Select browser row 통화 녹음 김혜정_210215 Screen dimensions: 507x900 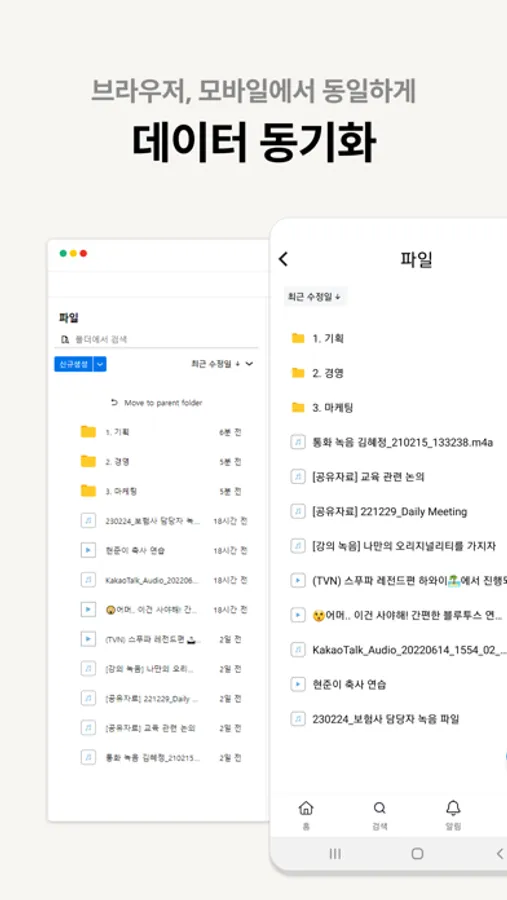162,758
